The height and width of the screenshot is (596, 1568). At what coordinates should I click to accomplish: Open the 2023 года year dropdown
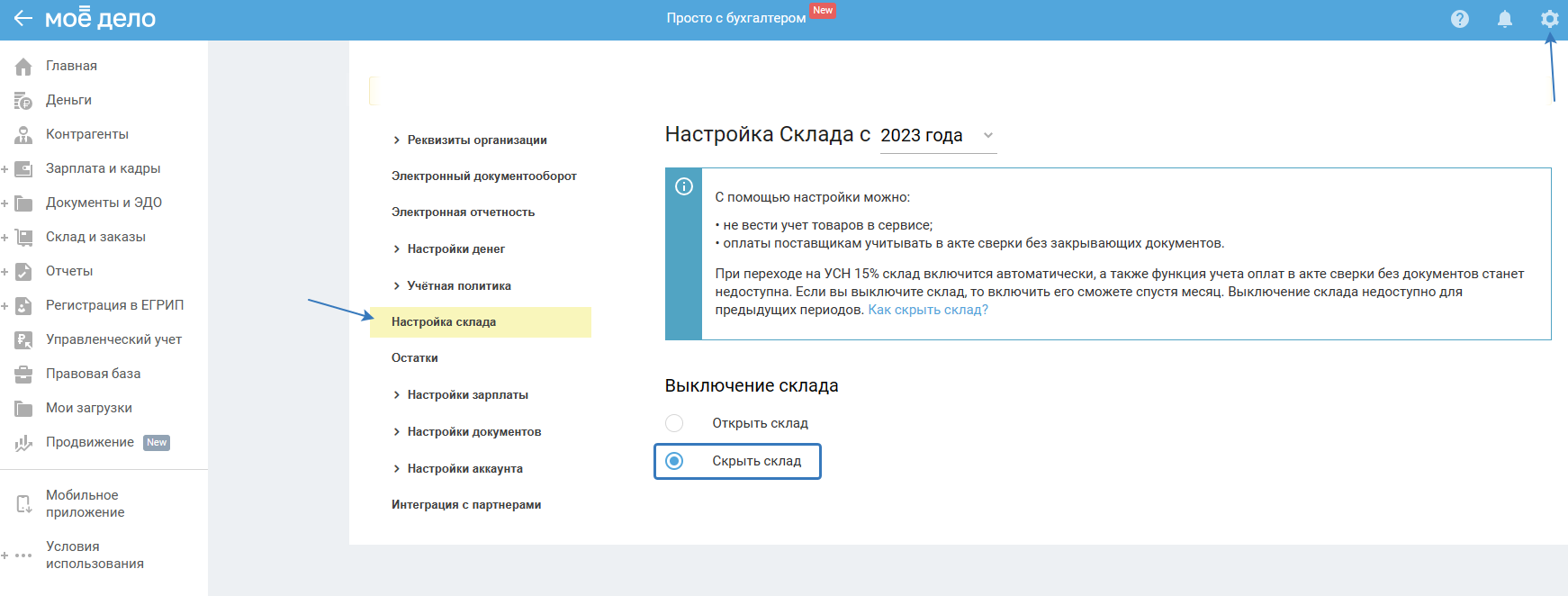click(x=938, y=135)
